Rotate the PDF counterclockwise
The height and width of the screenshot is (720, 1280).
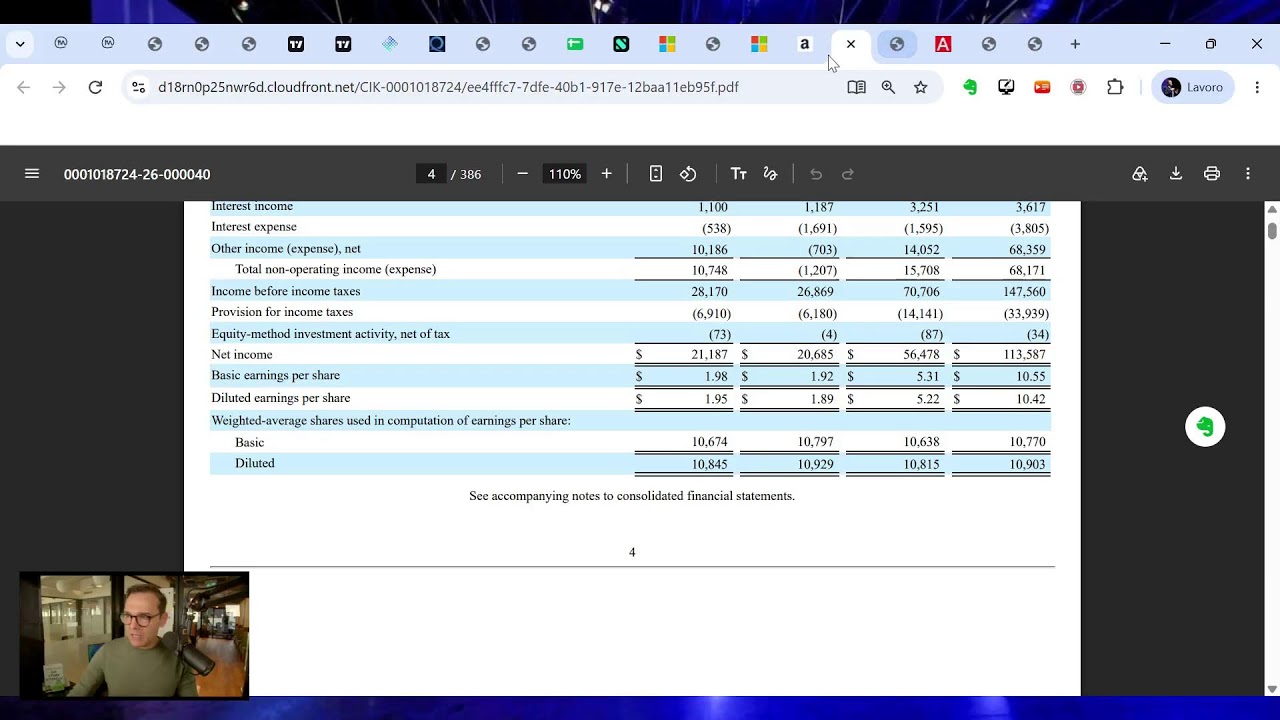[688, 174]
